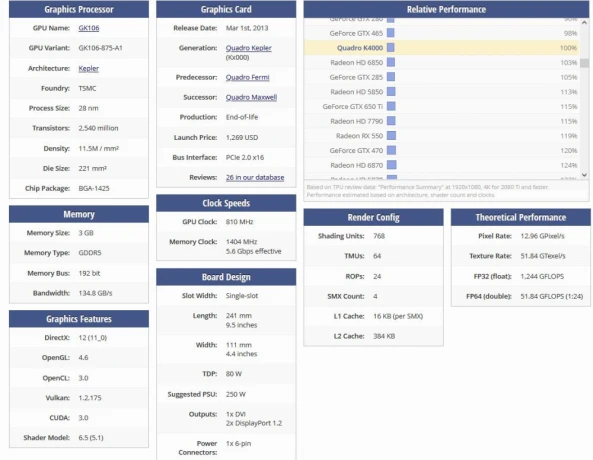
Task: Click the Relative Performance scrollbar thumb
Action: [x=584, y=63]
